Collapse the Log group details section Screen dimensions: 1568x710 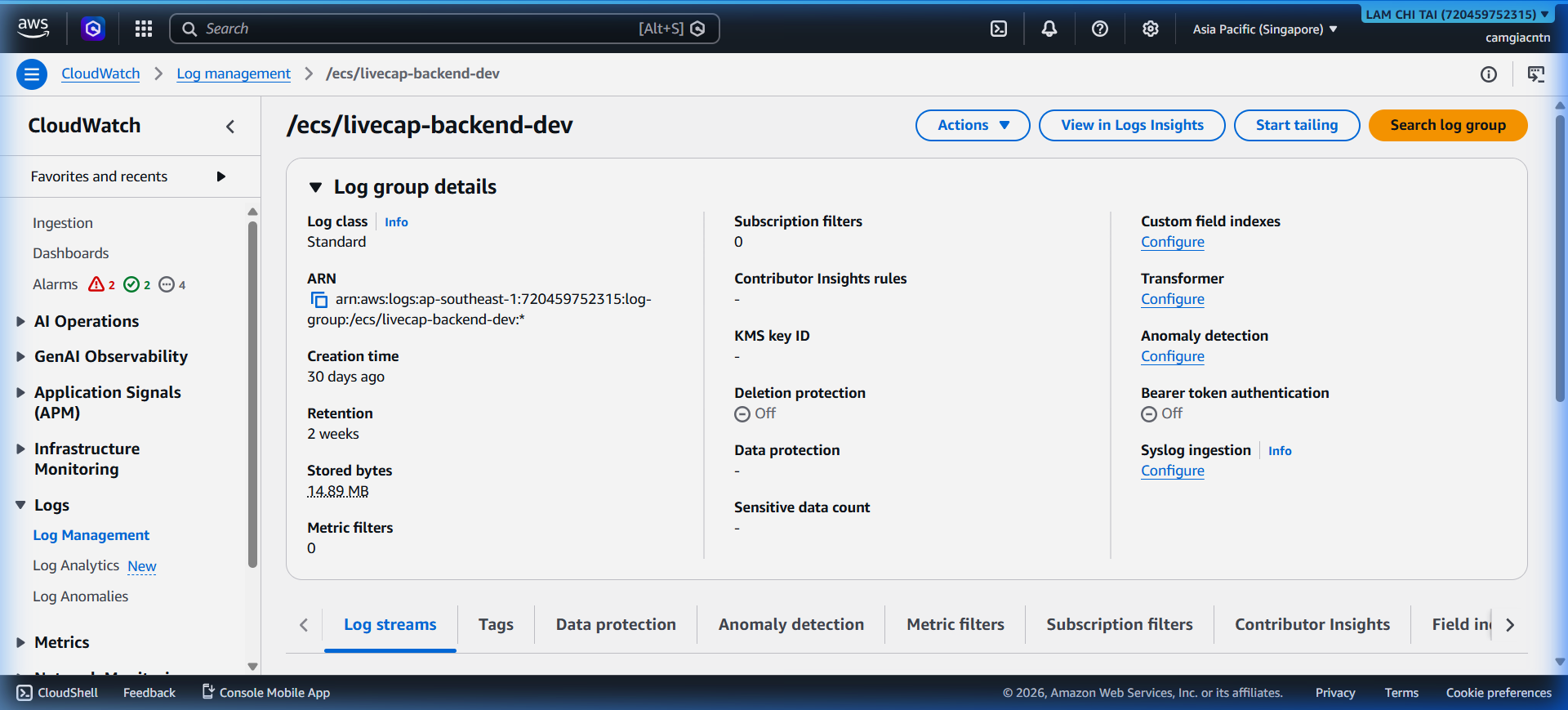pyautogui.click(x=316, y=187)
